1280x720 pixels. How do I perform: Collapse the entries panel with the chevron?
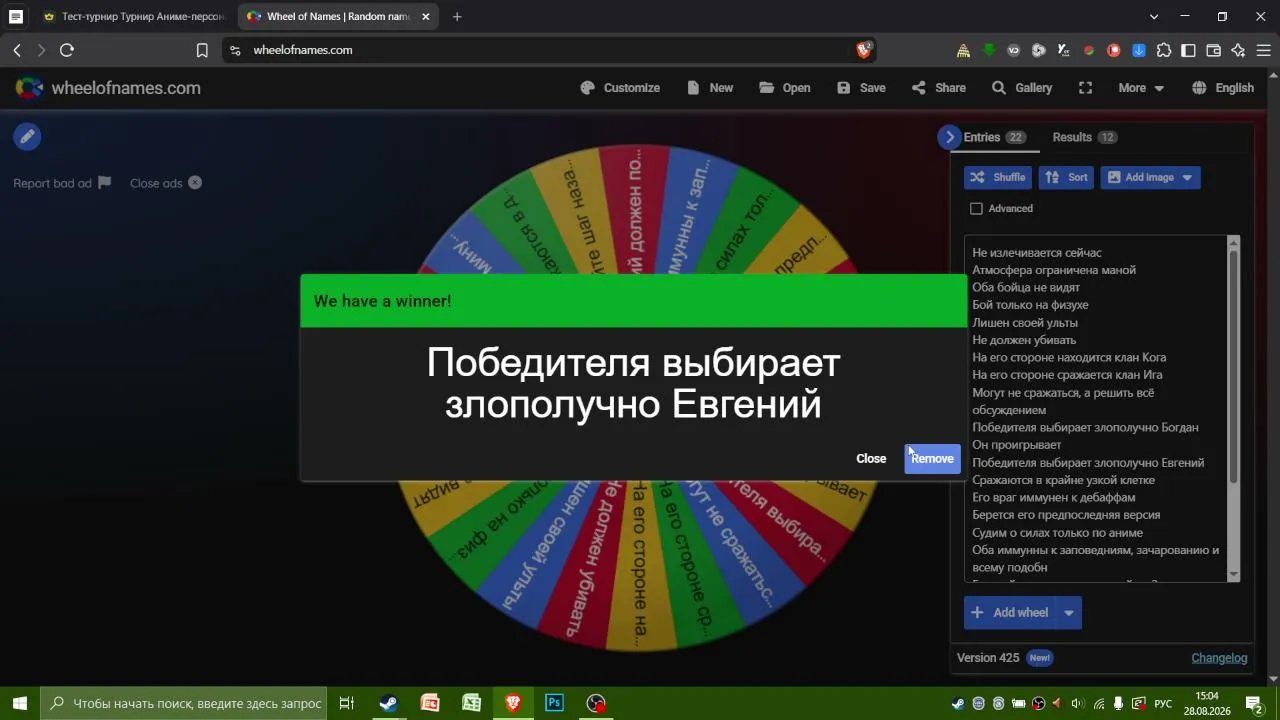[949, 137]
